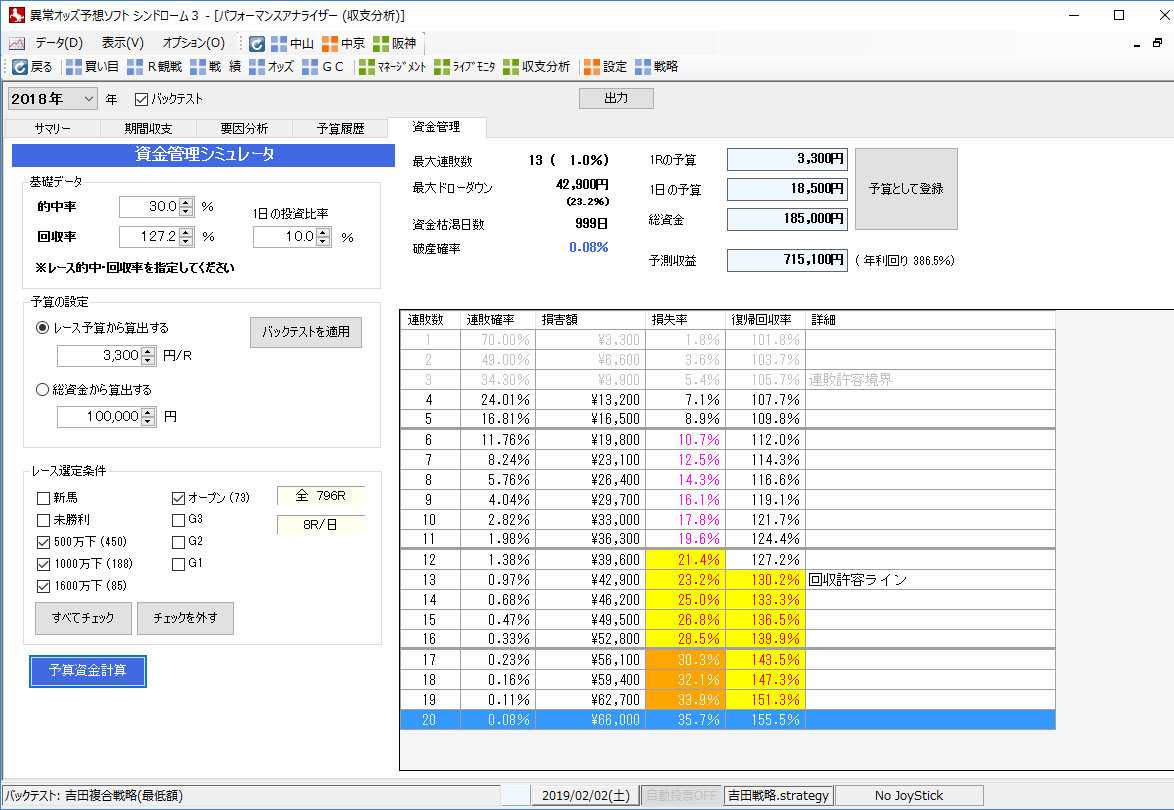Click the inner window restore icon
Viewport: 1174px width, 810px height.
coord(1157,43)
